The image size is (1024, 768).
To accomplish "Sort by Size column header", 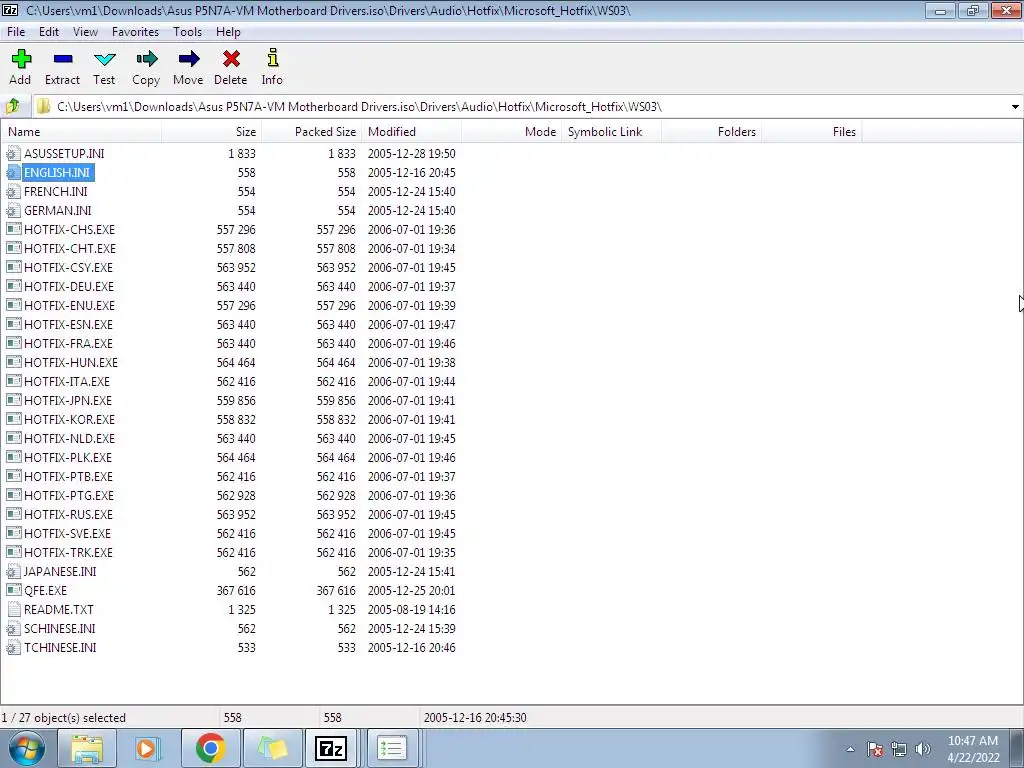I will coord(212,132).
